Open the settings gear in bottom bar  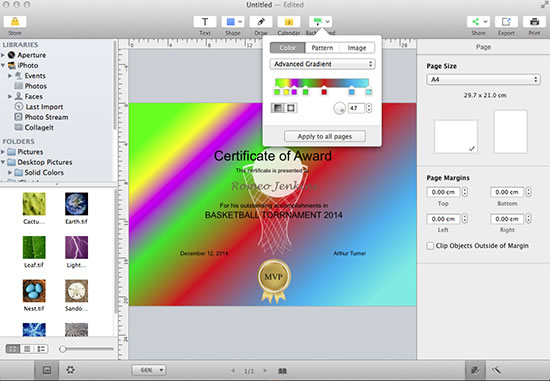70,370
